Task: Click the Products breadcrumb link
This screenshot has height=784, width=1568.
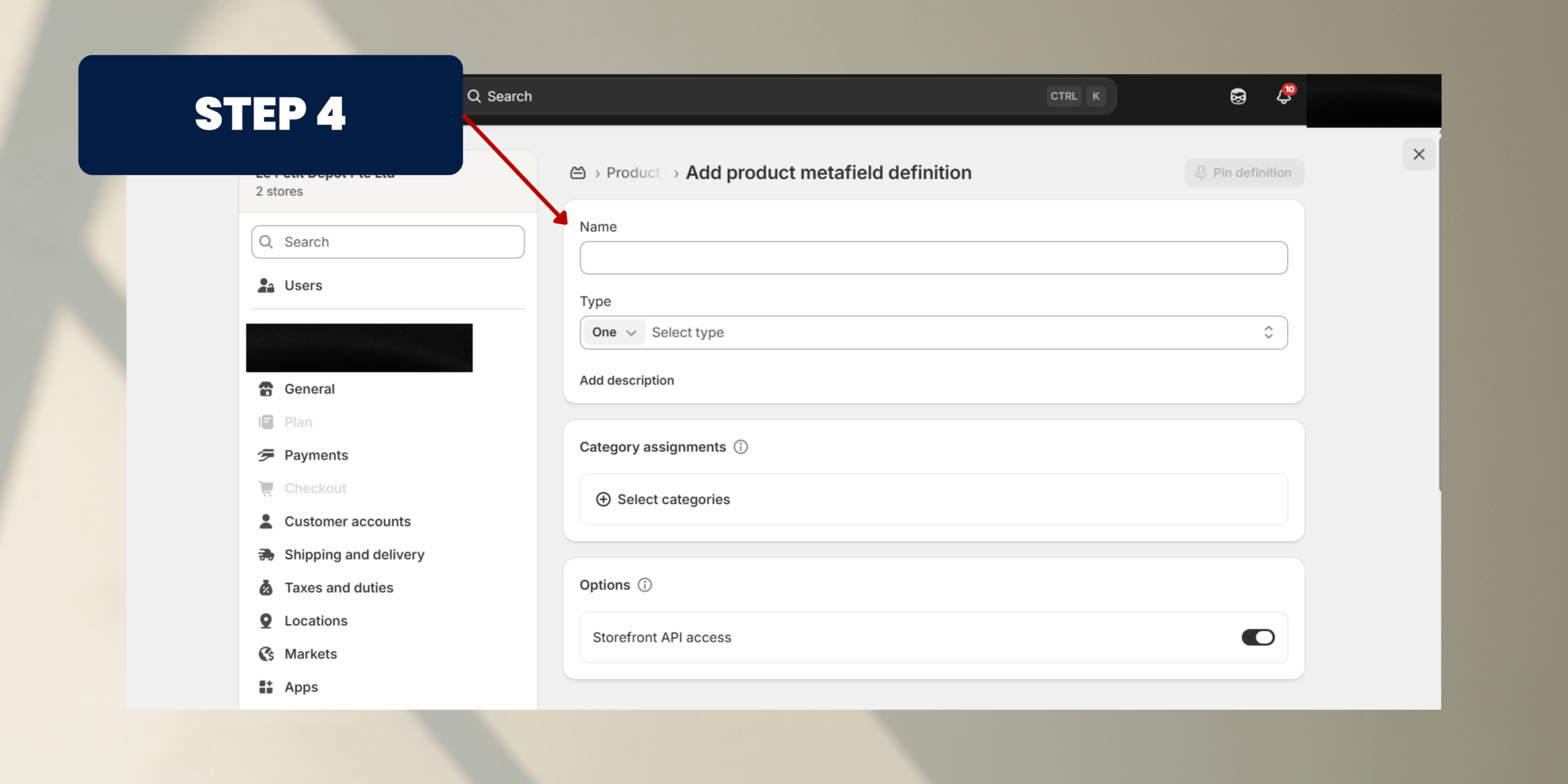Action: 633,173
